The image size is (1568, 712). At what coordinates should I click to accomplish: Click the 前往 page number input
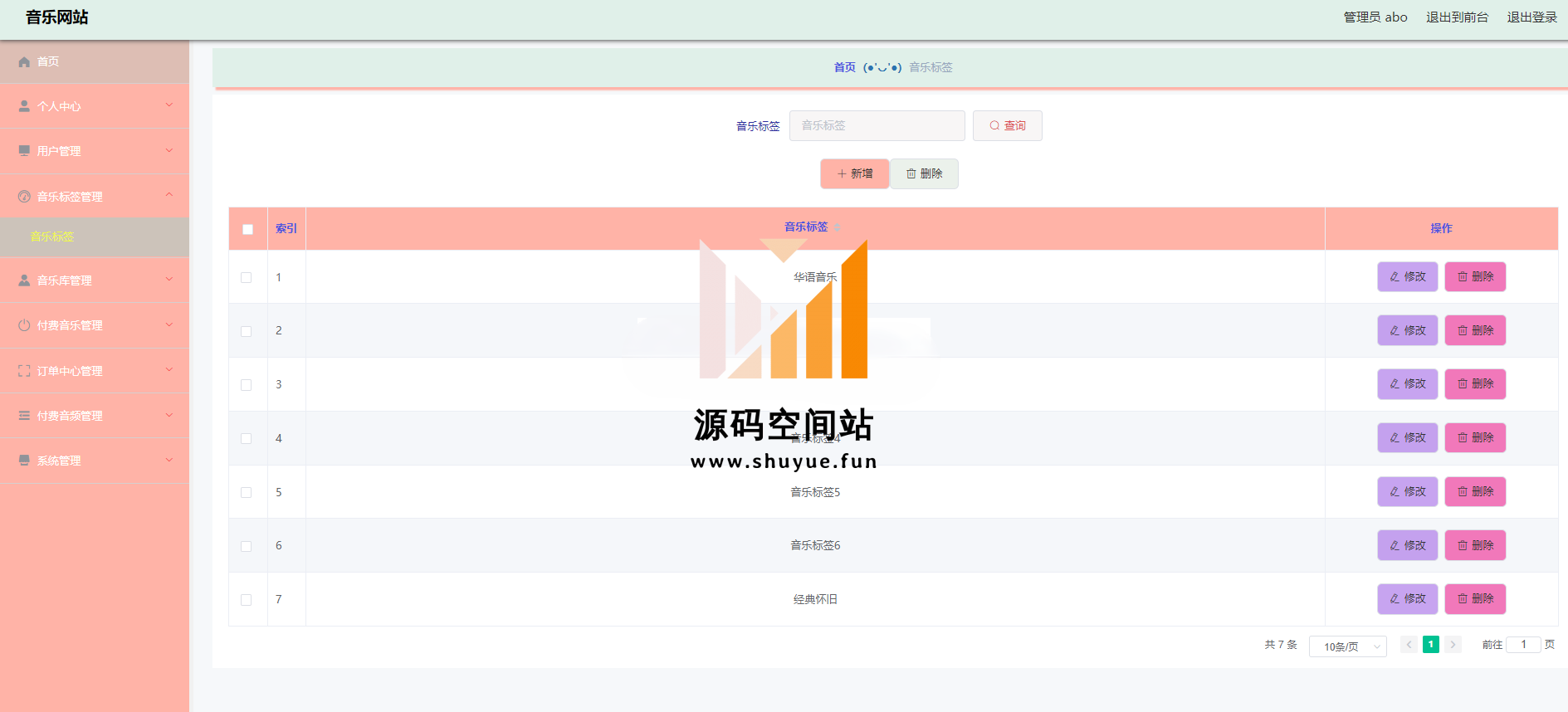coord(1523,645)
